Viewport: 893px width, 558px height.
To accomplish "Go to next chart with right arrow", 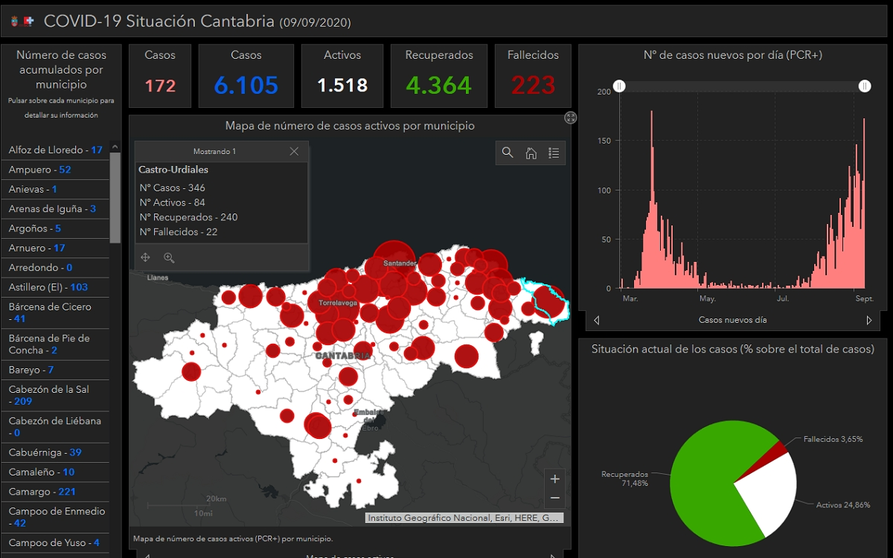I will pyautogui.click(x=869, y=320).
